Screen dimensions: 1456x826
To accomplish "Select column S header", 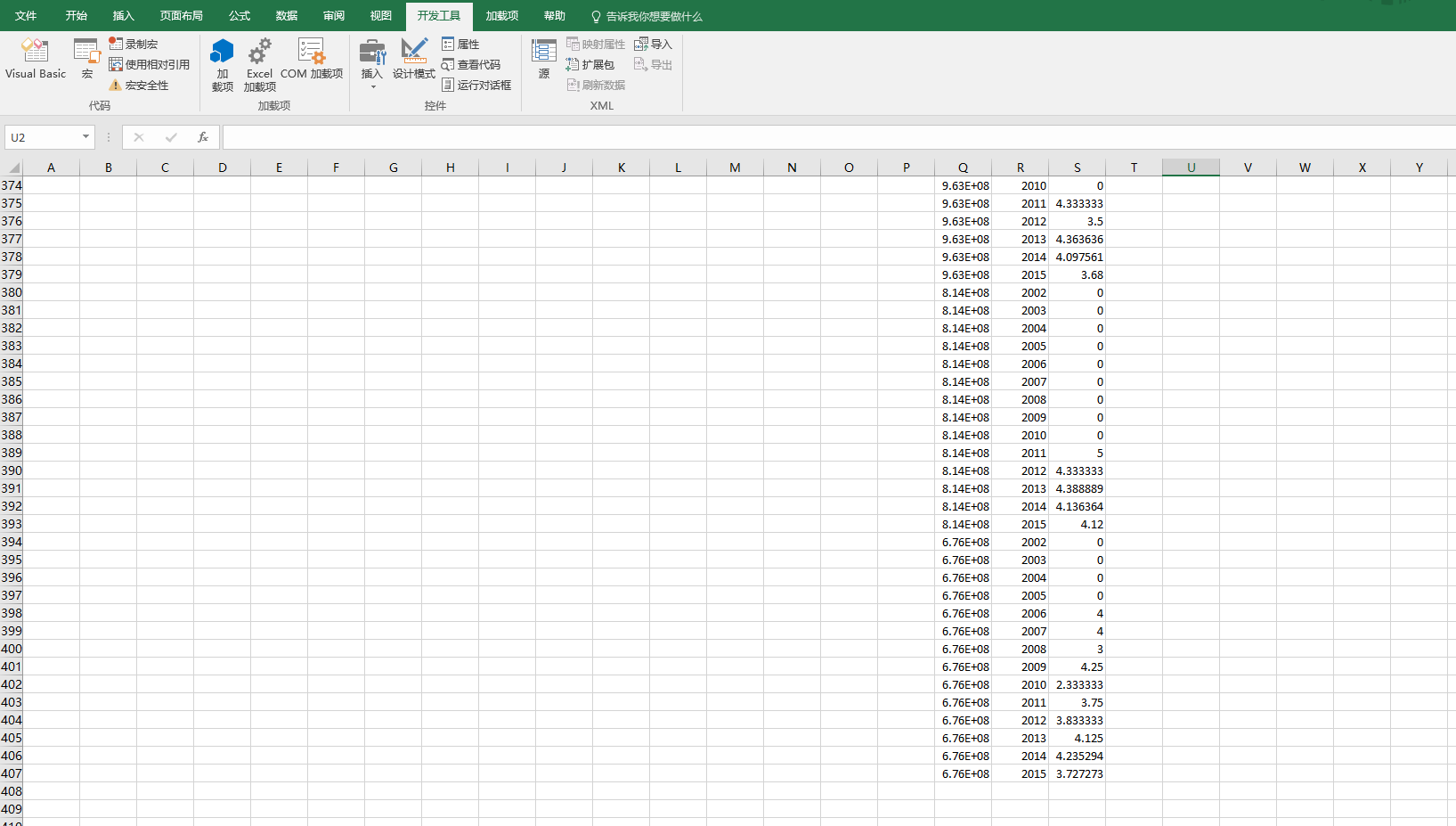I will click(x=1077, y=168).
